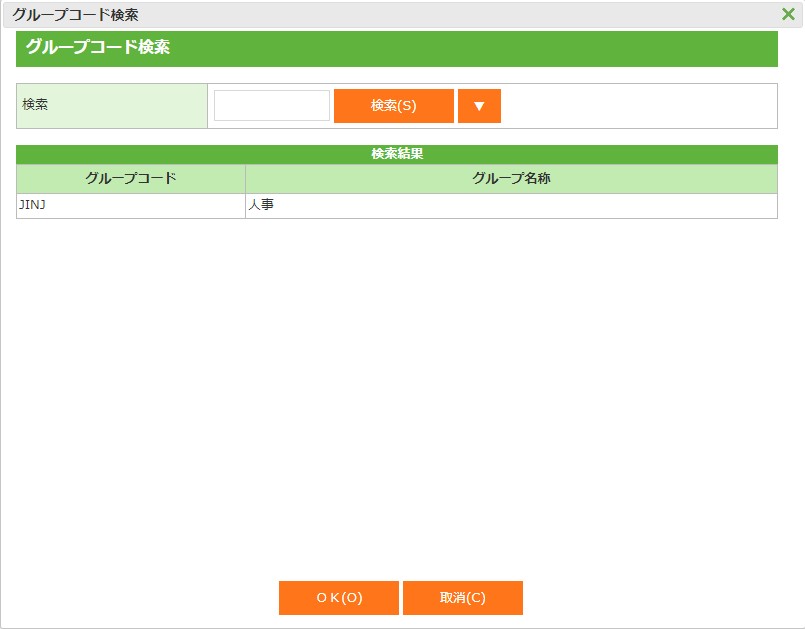Select the 人事 group name cell
Image resolution: width=805 pixels, height=629 pixels.
click(x=511, y=206)
